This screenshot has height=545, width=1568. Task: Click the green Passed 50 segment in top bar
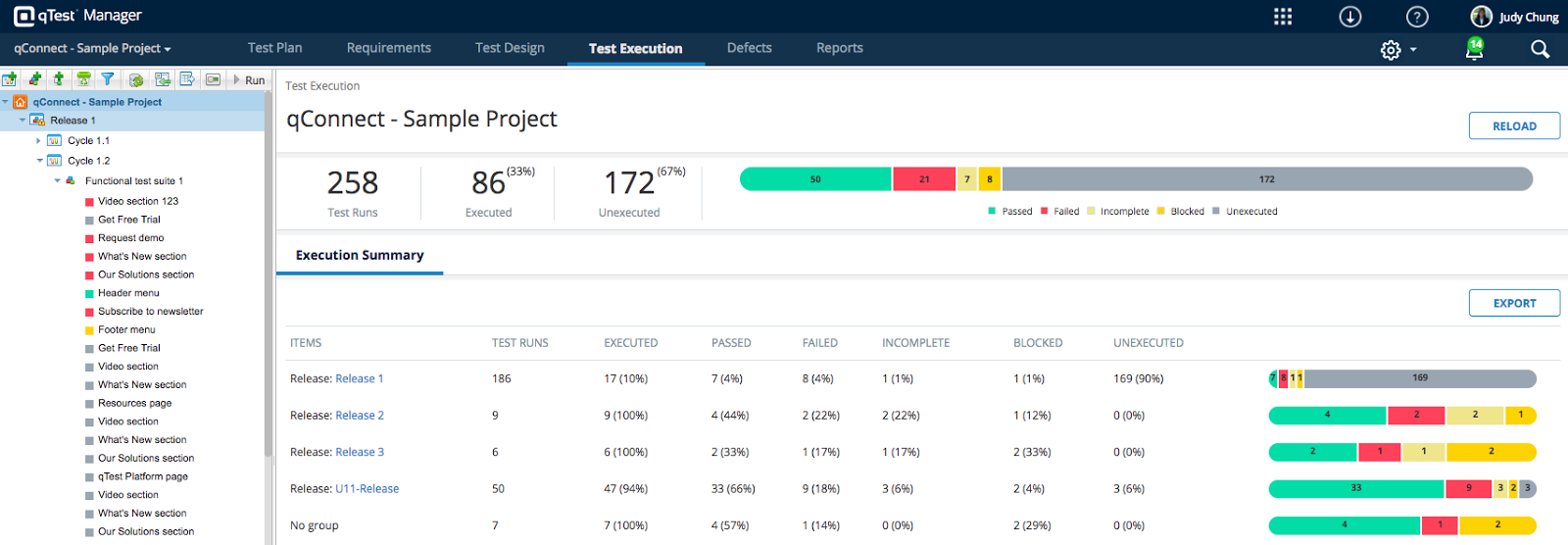tap(815, 178)
